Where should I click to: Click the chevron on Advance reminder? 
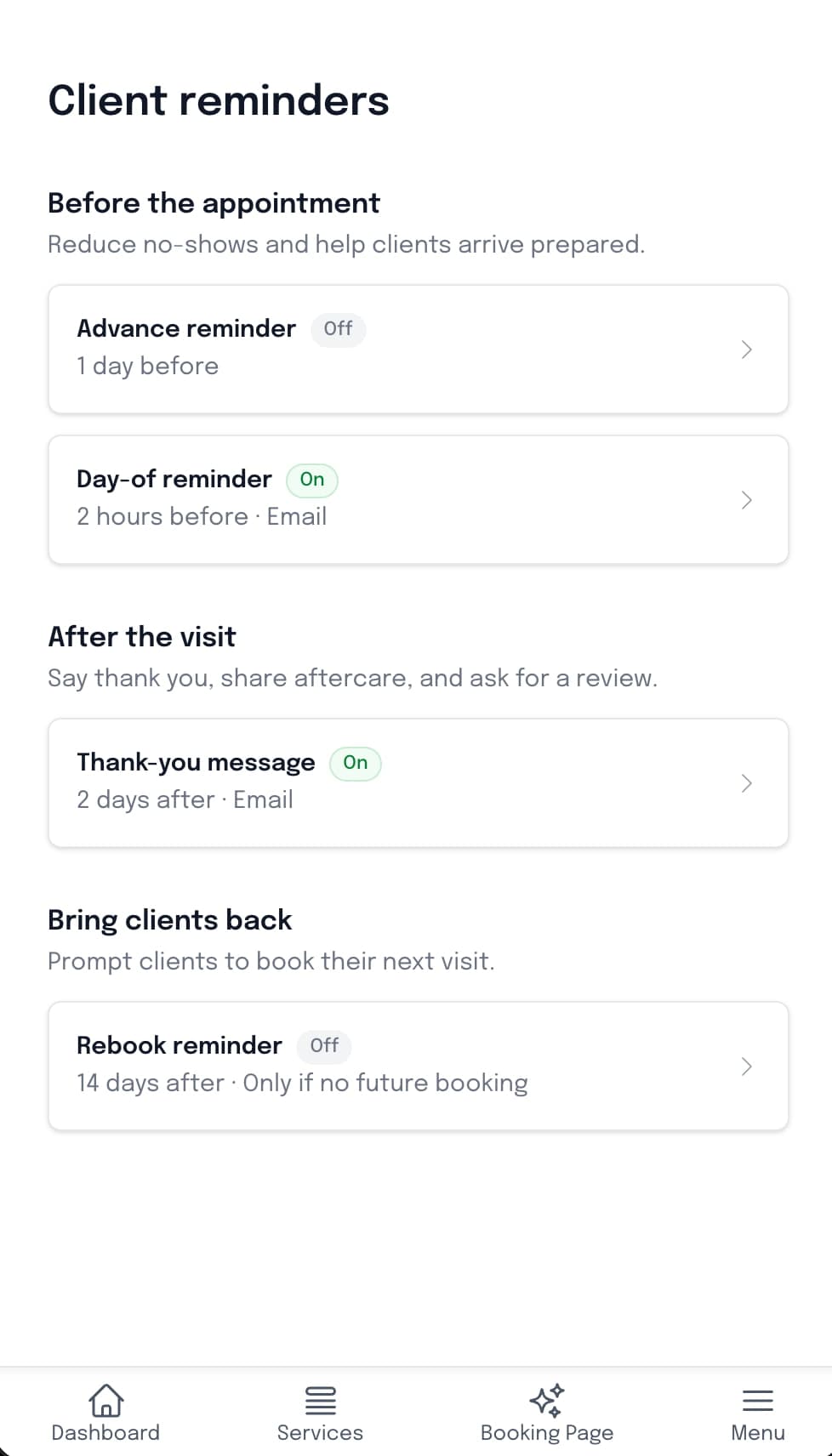pyautogui.click(x=746, y=349)
